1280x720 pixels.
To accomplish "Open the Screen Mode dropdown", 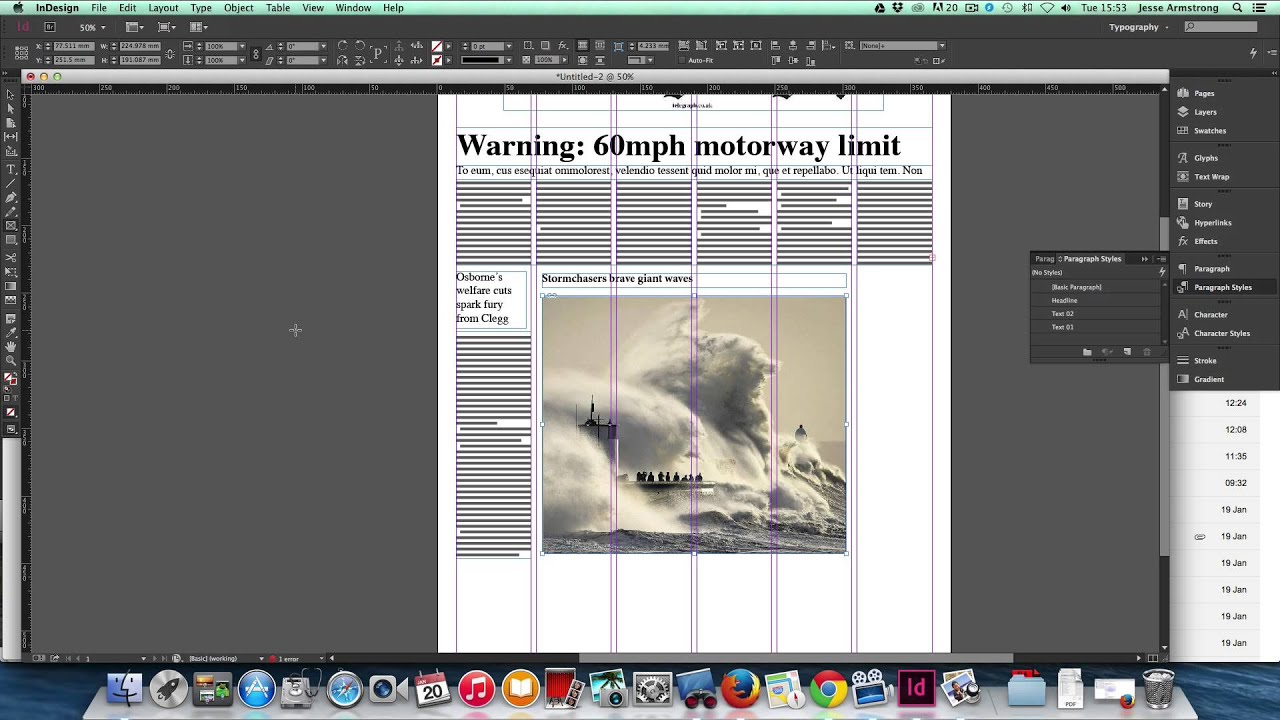I will pos(166,27).
